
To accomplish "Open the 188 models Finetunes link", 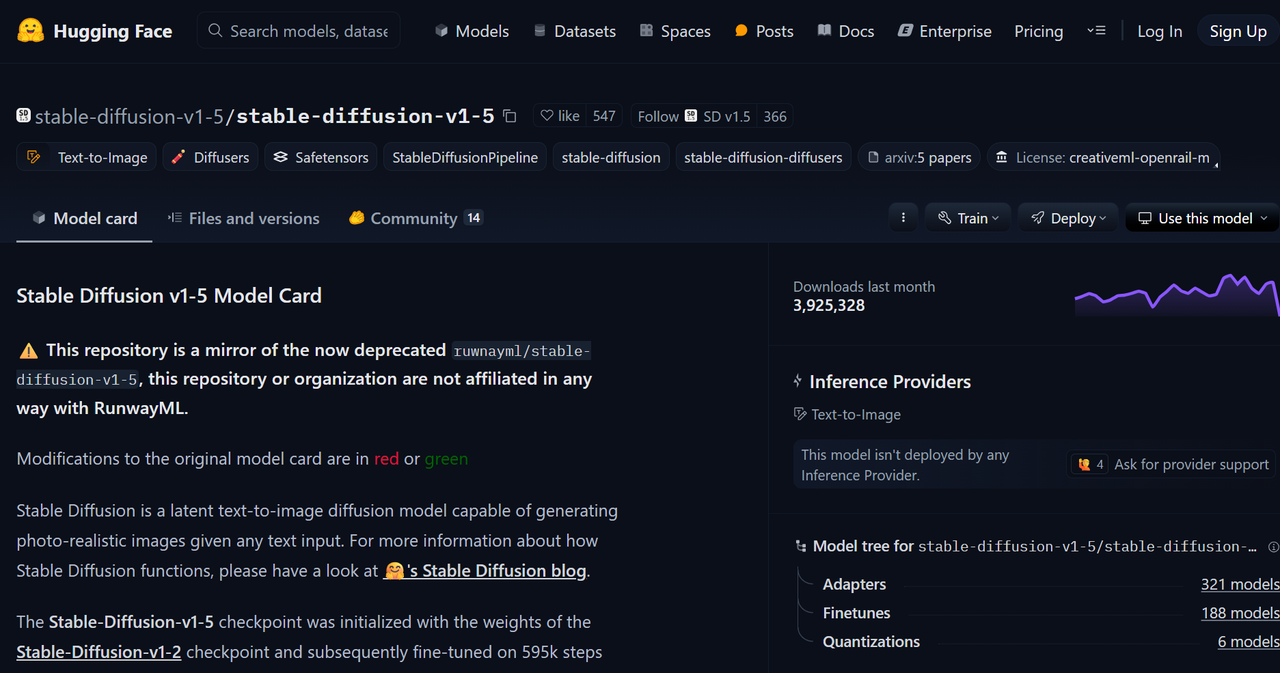I will point(1240,613).
